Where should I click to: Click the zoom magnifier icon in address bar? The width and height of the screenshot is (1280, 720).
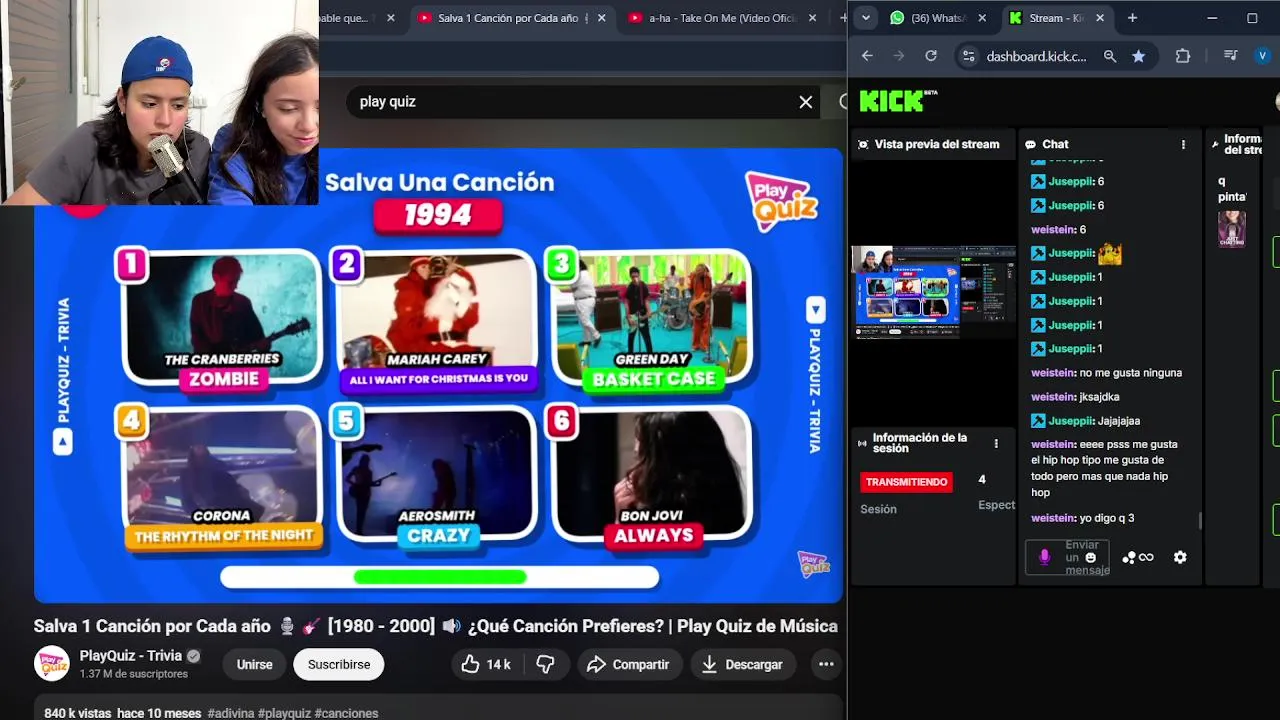[1110, 56]
